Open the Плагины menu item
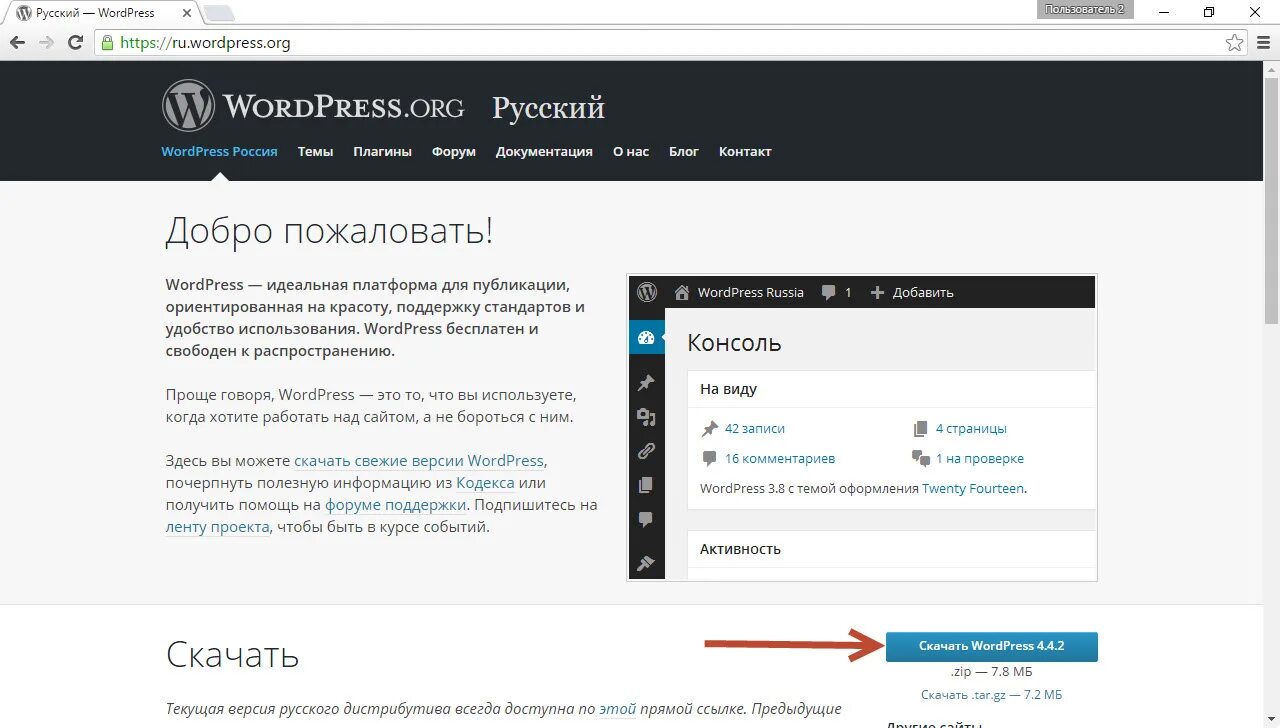Image resolution: width=1280 pixels, height=728 pixels. 382,152
